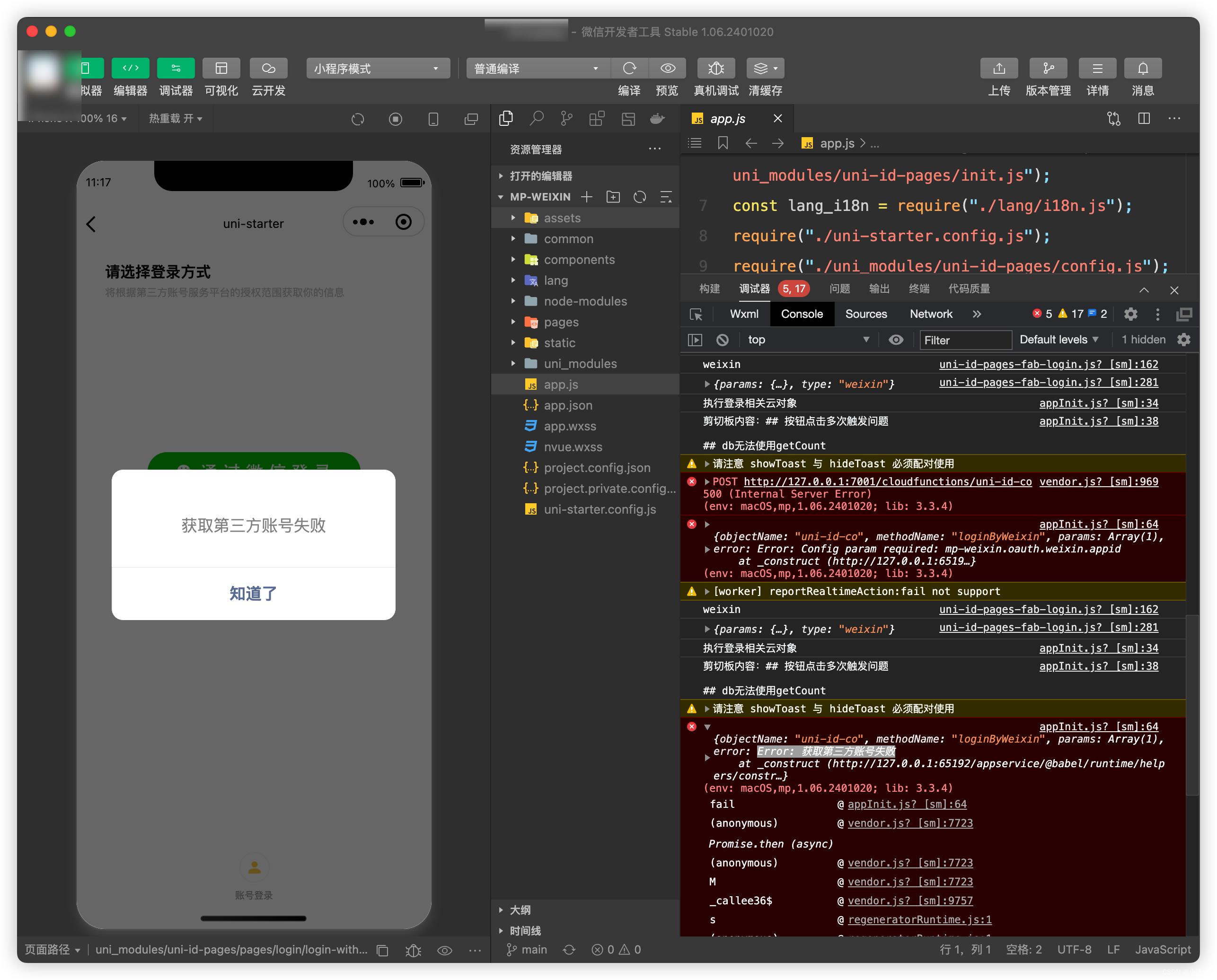Open source control panel
The width and height of the screenshot is (1217, 980).
566,119
